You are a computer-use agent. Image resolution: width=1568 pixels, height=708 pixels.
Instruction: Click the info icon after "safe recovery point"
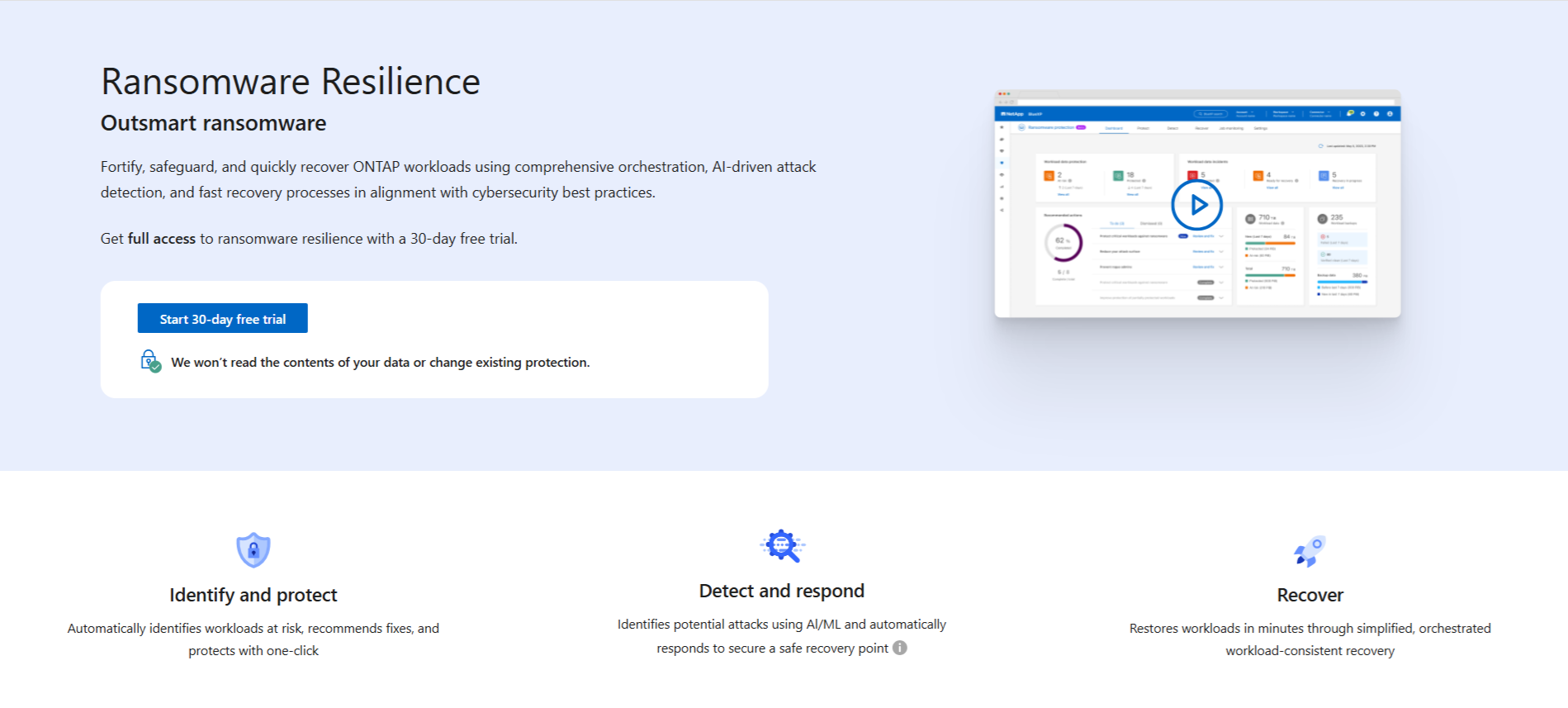point(900,648)
